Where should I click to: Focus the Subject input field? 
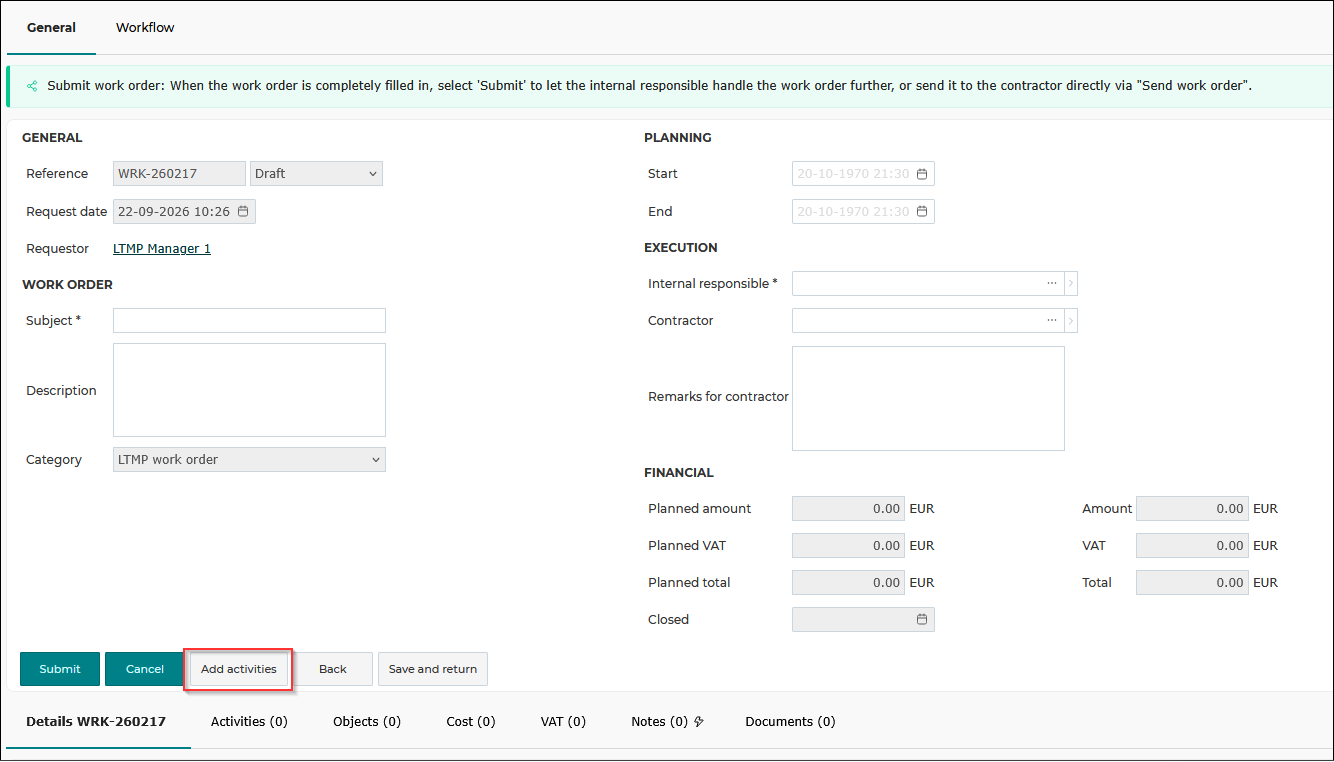pyautogui.click(x=249, y=320)
